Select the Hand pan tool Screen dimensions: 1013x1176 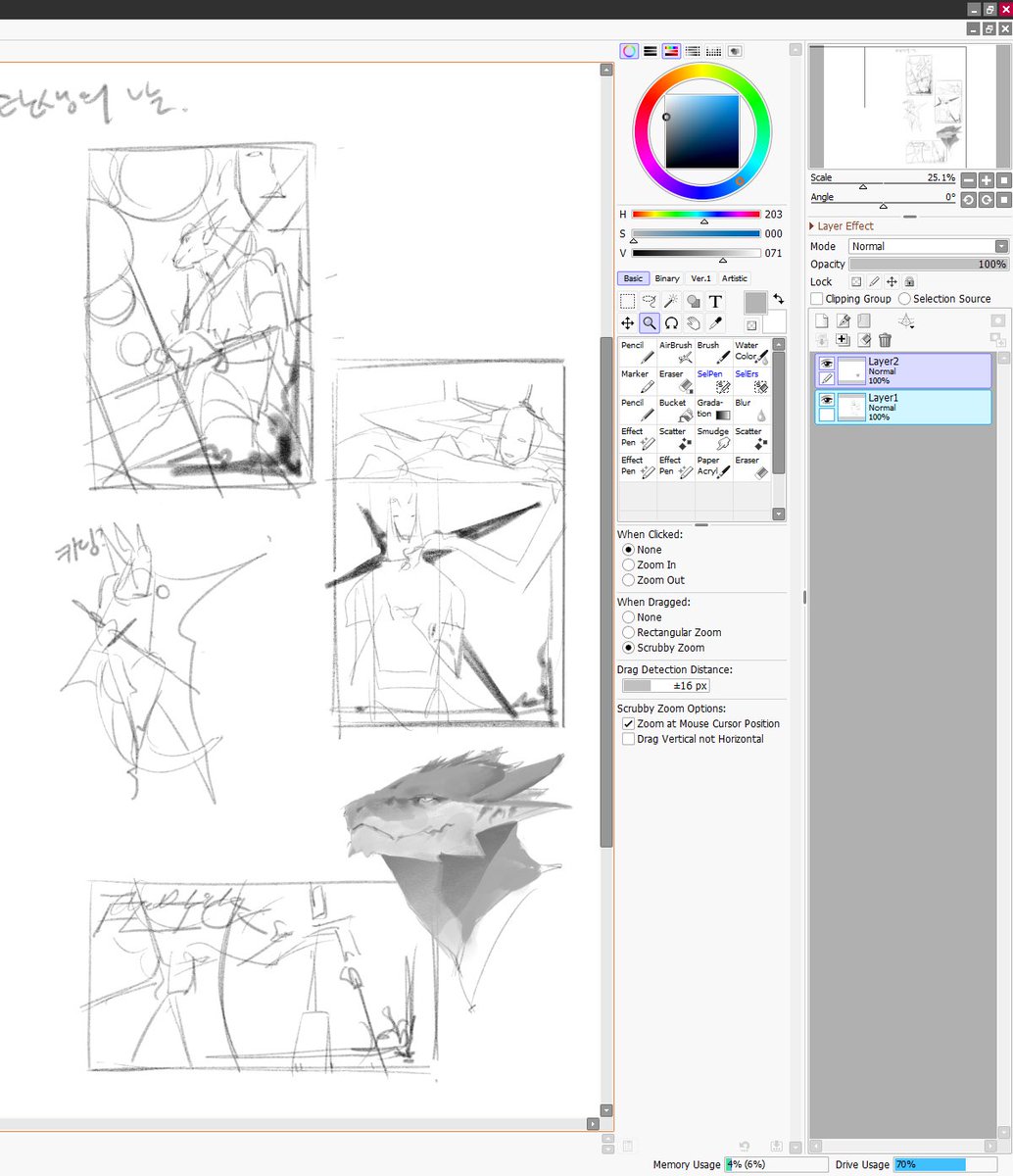point(693,323)
